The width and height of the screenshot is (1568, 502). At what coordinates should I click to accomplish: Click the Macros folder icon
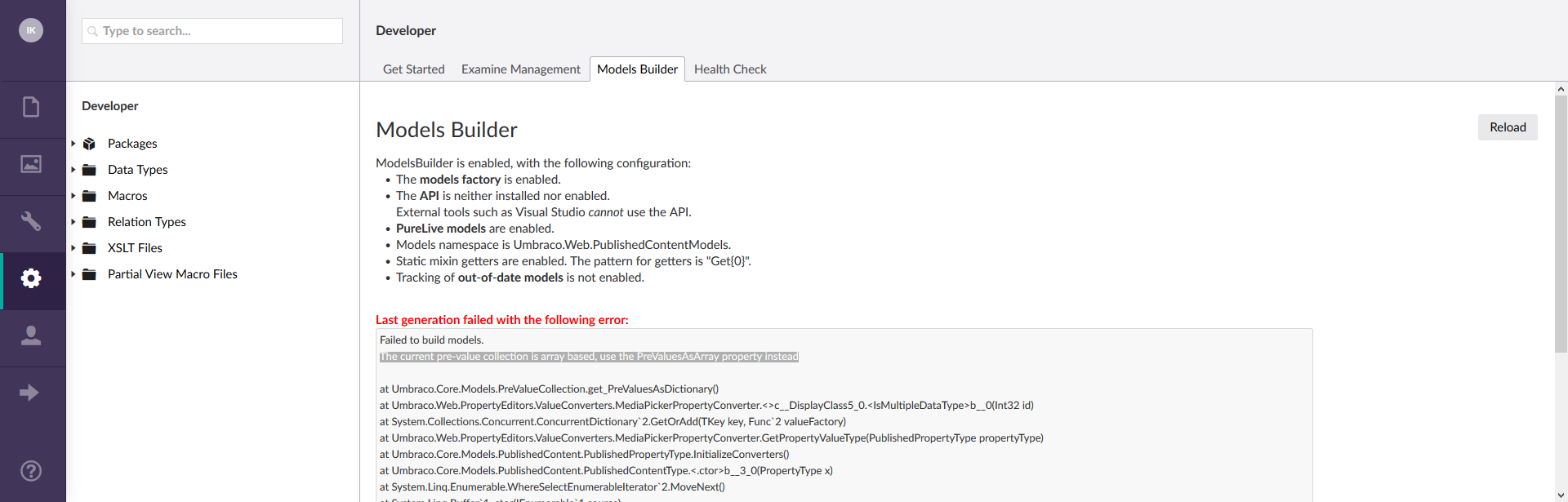tap(90, 196)
